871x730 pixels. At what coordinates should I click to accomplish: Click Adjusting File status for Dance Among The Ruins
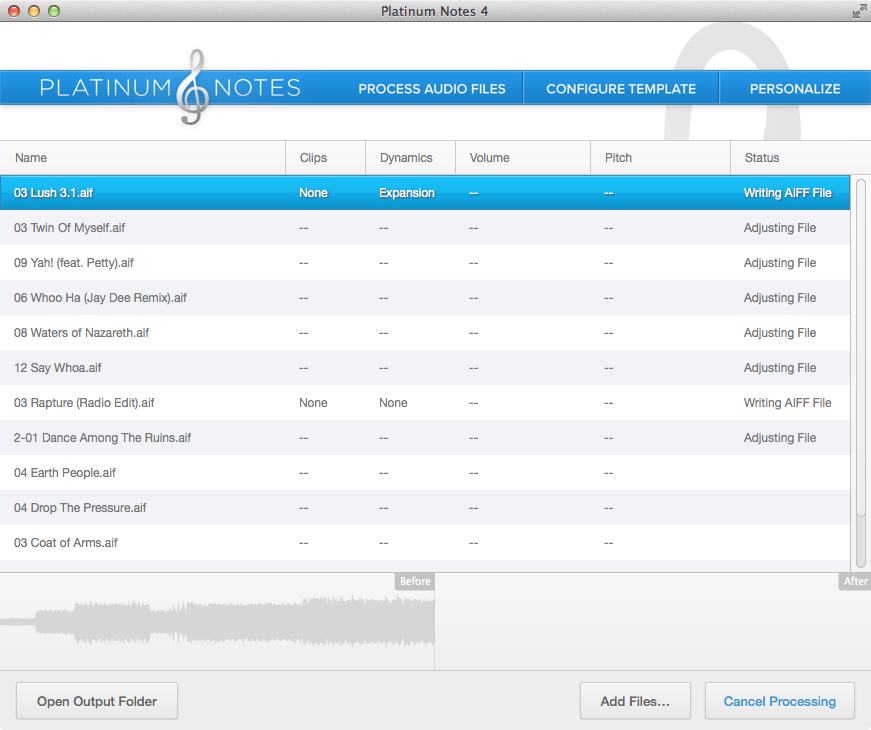(x=780, y=438)
